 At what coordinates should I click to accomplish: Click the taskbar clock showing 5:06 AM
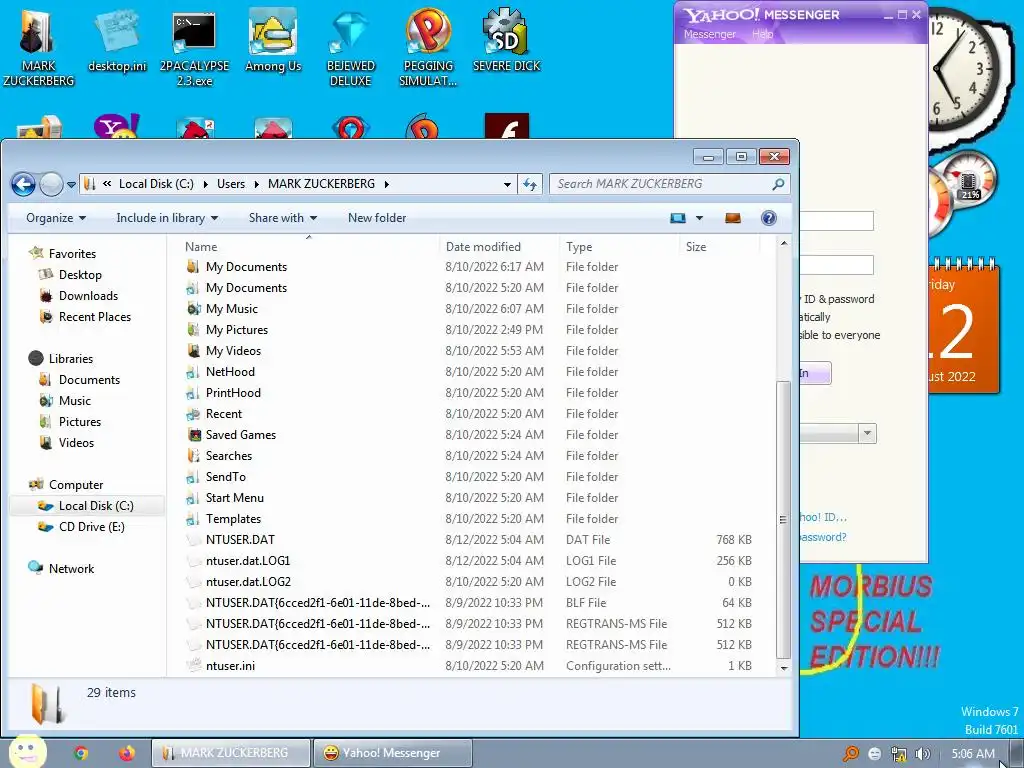point(973,754)
